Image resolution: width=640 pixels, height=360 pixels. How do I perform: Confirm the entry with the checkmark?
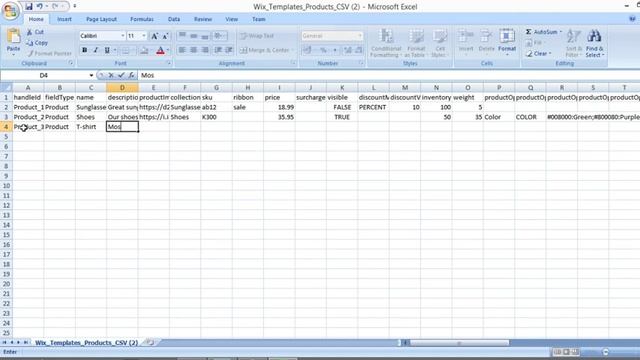121,76
